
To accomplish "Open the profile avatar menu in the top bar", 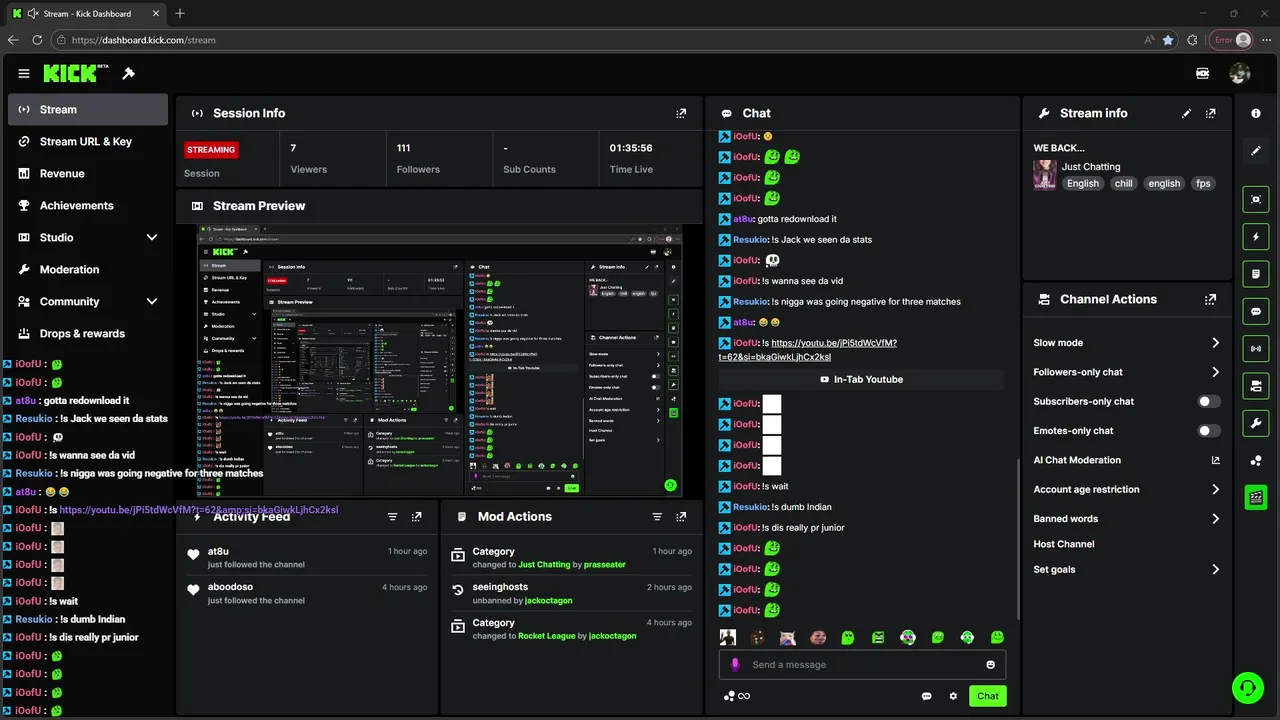I will pos(1240,73).
